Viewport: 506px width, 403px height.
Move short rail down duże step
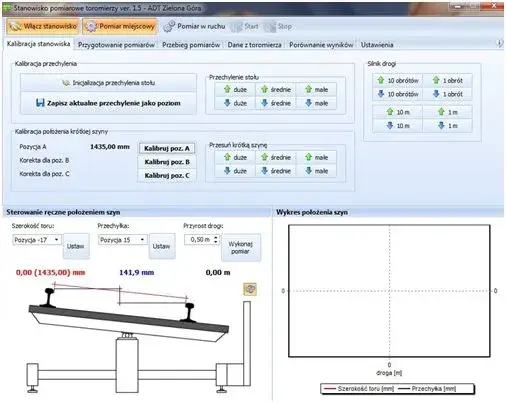[235, 171]
